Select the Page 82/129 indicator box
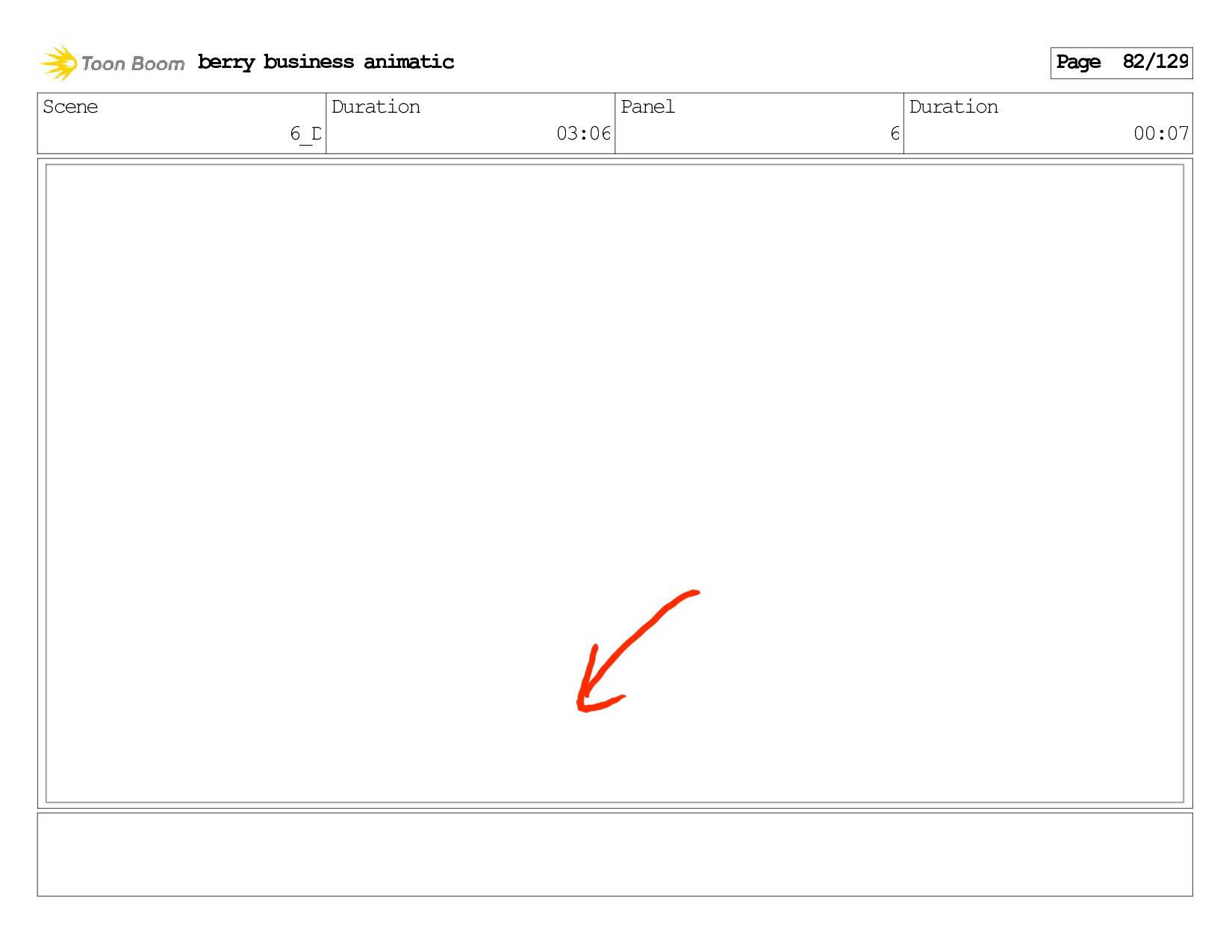This screenshot has width=1232, height=952. pos(1121,63)
